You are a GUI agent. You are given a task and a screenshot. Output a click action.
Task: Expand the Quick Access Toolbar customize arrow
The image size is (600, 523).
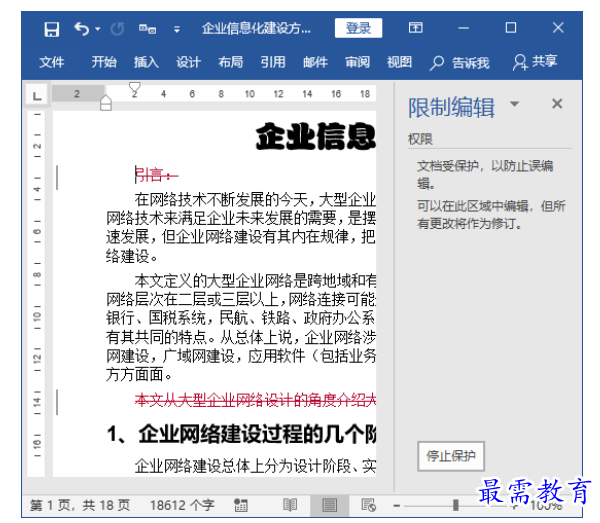tap(176, 29)
